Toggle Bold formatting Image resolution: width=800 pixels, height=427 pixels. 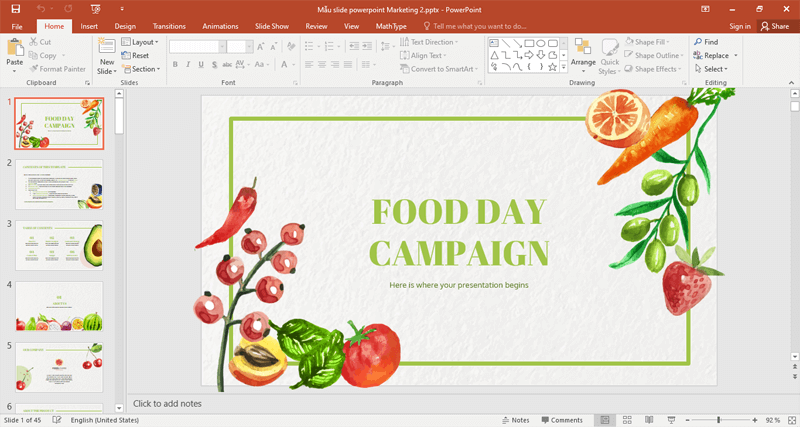175,64
